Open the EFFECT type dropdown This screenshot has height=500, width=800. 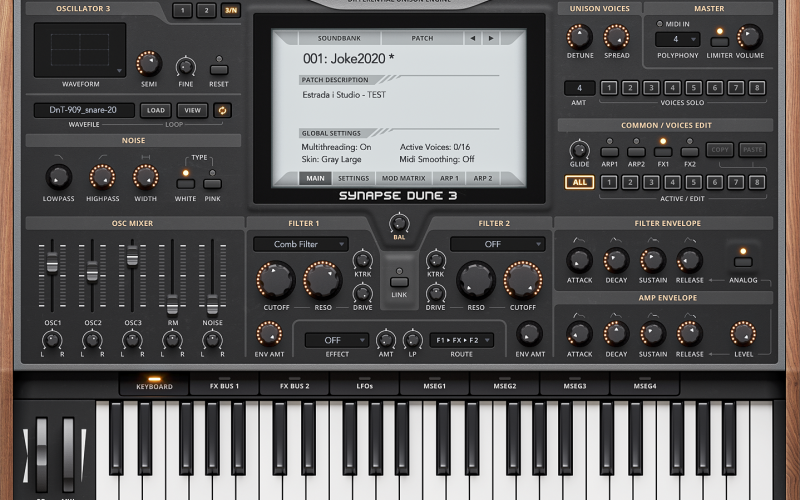[x=337, y=340]
